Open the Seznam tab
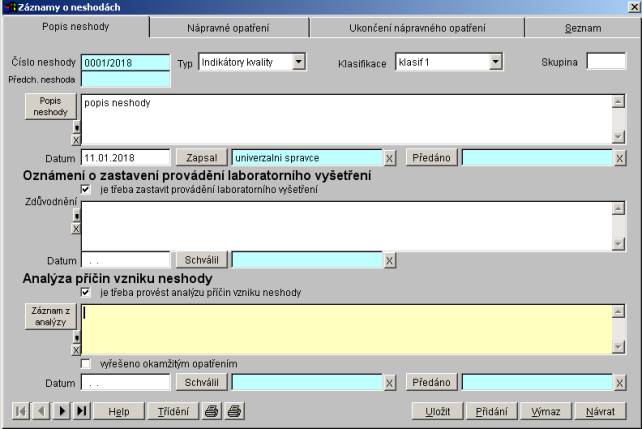Screen dimensions: 642x429 pos(581,27)
